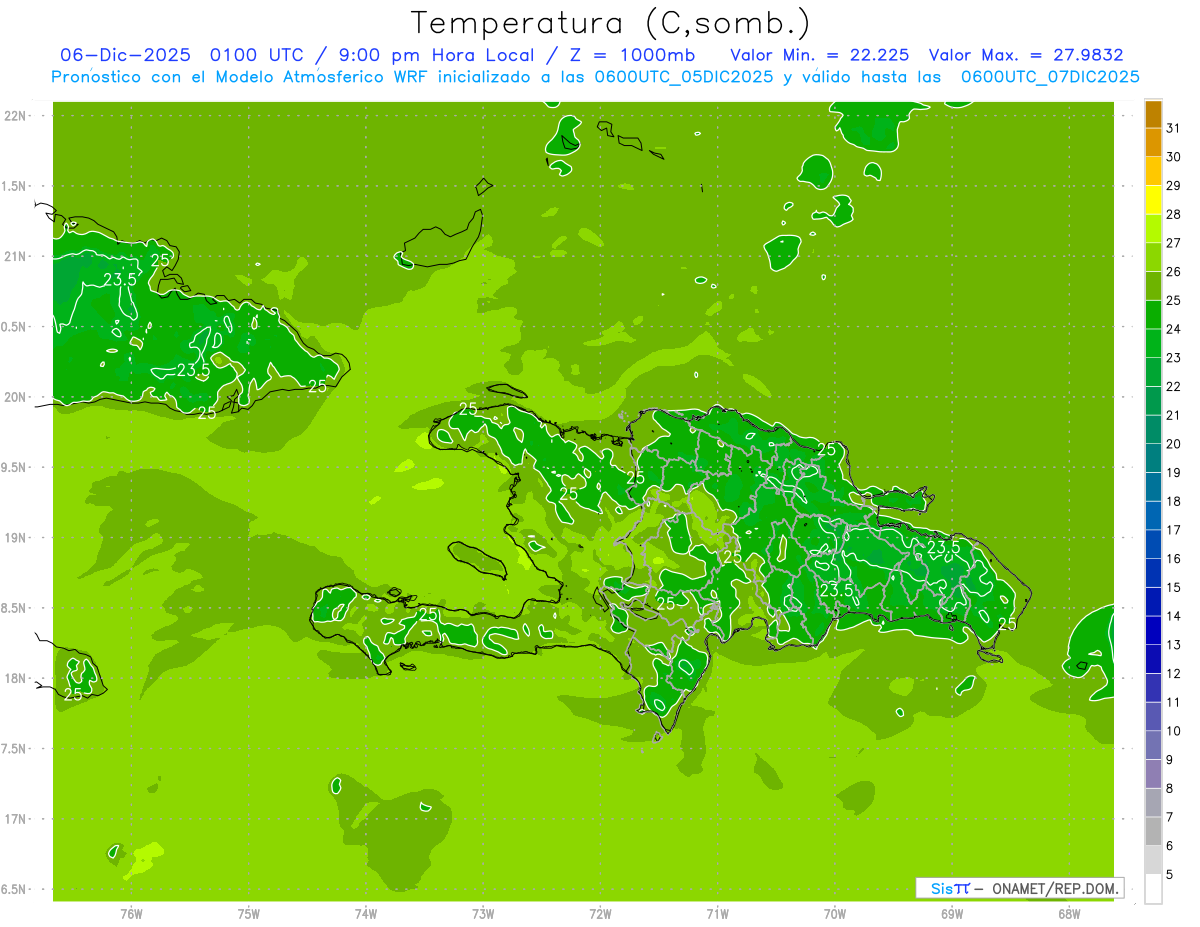Viewport: 1200px width, 927px height.
Task: Click the gray legend swatch between 6 and 7
Action: [x=1154, y=831]
